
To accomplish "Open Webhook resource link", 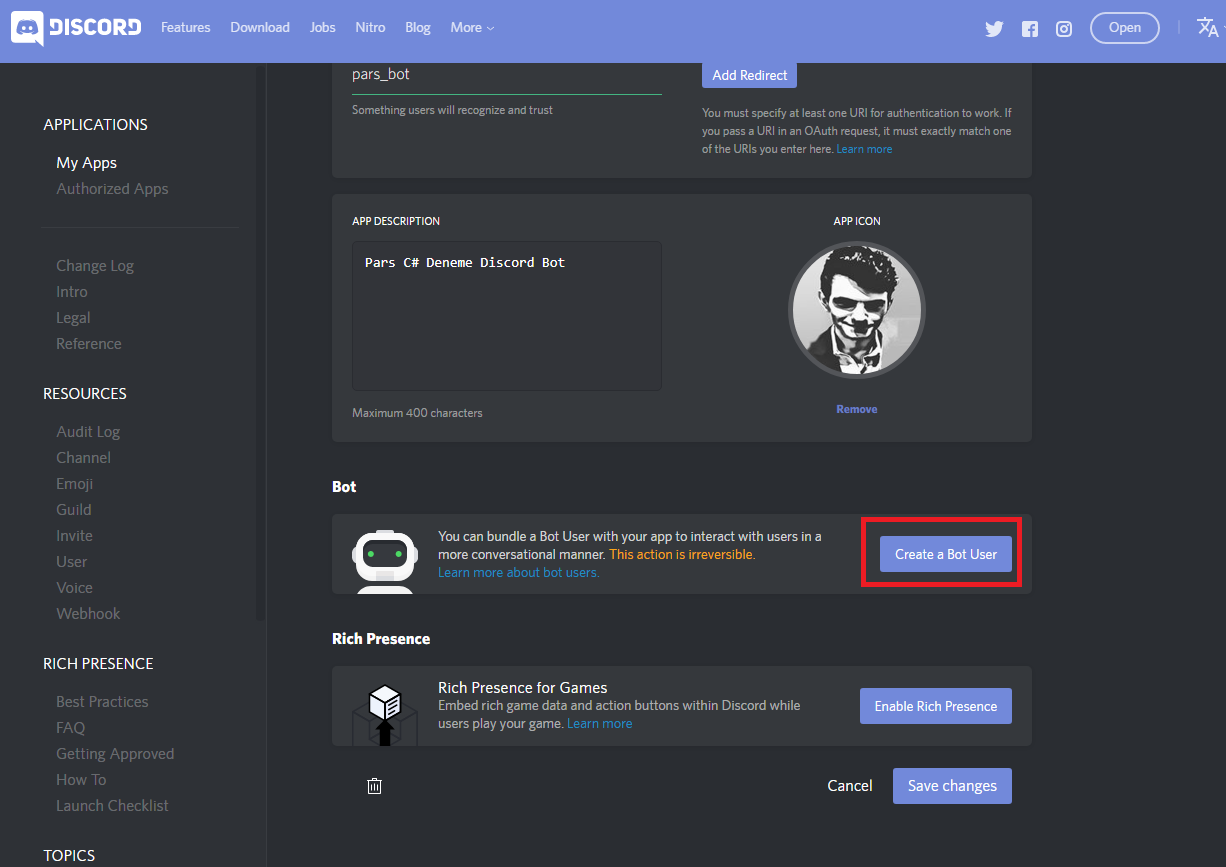I will pos(88,614).
